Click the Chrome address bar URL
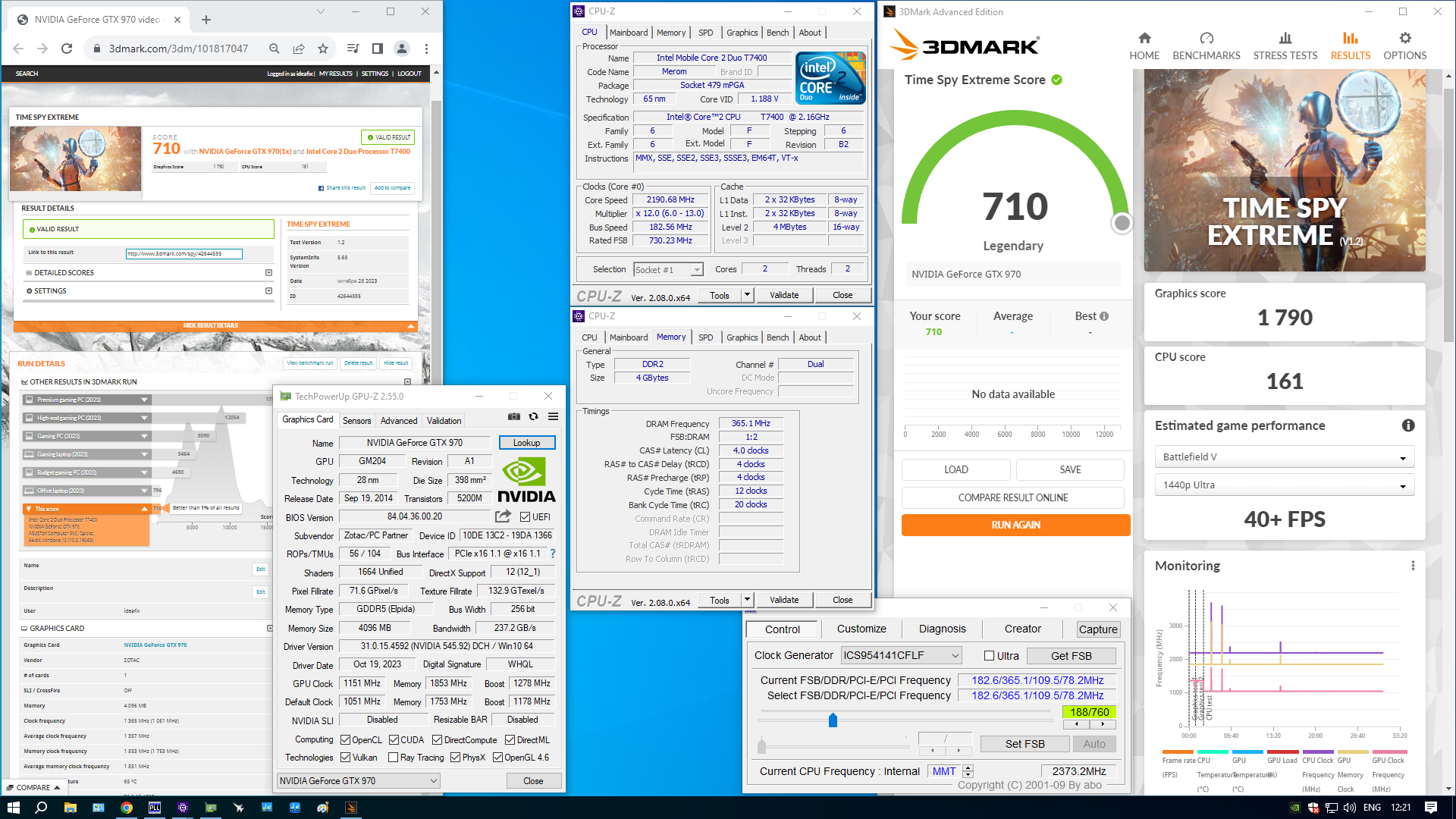The image size is (1456, 819). click(x=178, y=49)
